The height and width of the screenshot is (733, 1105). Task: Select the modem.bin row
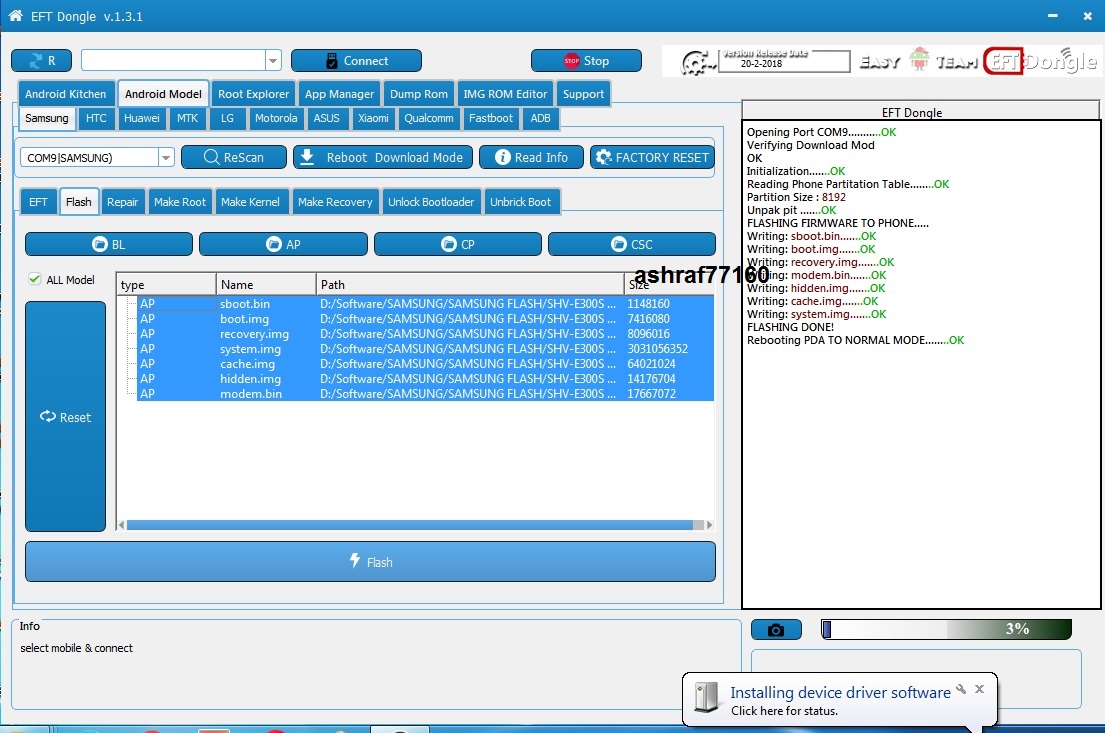425,393
